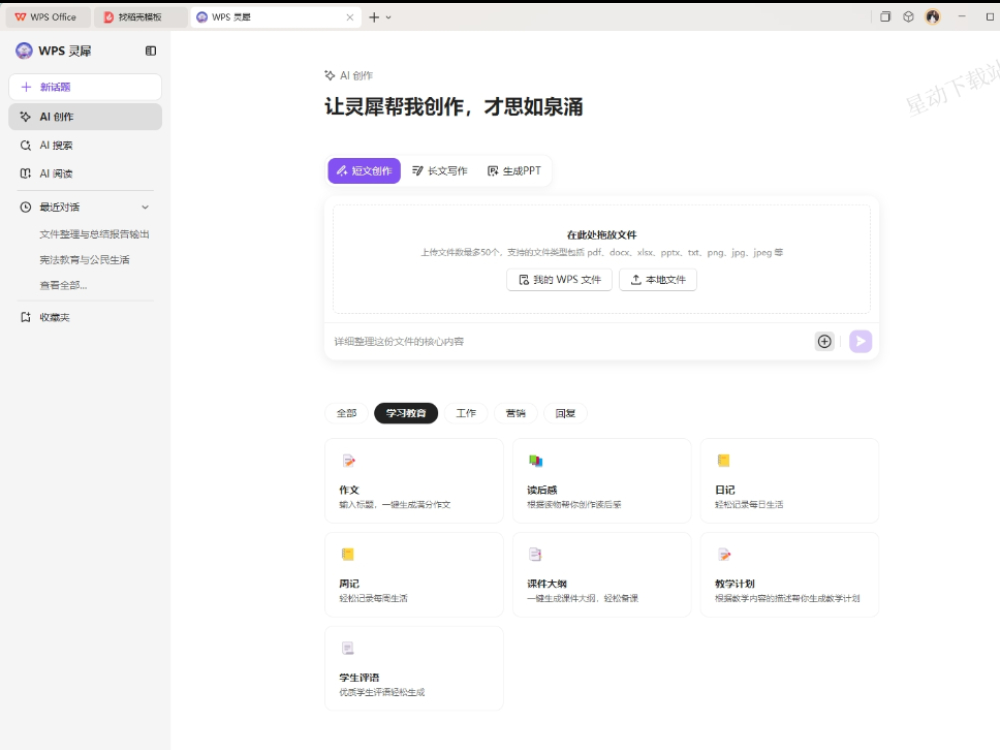The height and width of the screenshot is (750, 1000).
Task: Start a 新话题 new topic
Action: point(85,87)
